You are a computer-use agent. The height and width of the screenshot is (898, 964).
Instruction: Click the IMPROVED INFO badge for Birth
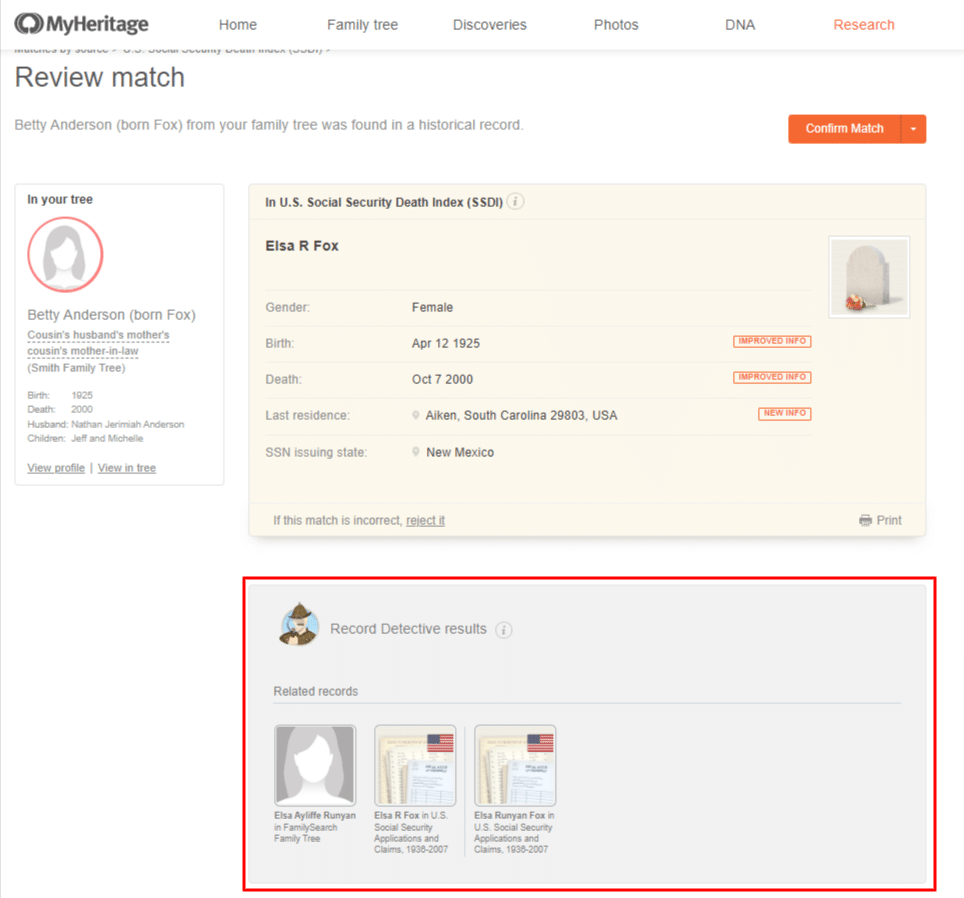pyautogui.click(x=772, y=341)
